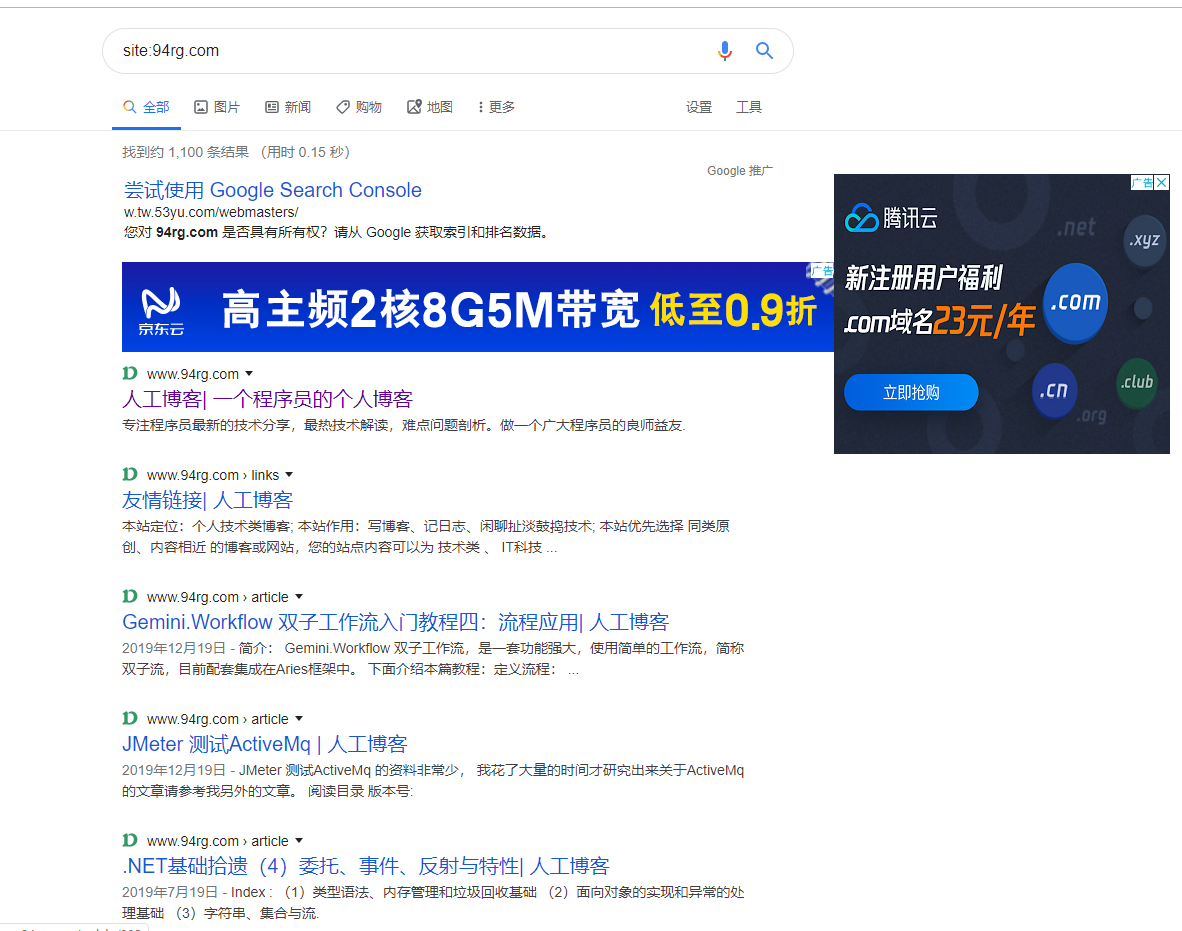This screenshot has height=931, width=1182.
Task: Switch to the 新闻 news tab
Action: pos(288,107)
